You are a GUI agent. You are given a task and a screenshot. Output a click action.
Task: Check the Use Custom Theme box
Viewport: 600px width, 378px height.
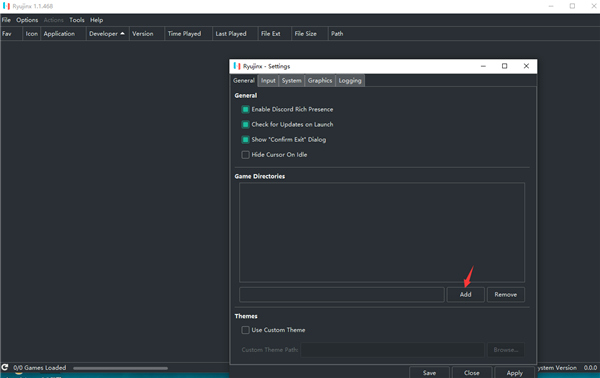(x=245, y=330)
